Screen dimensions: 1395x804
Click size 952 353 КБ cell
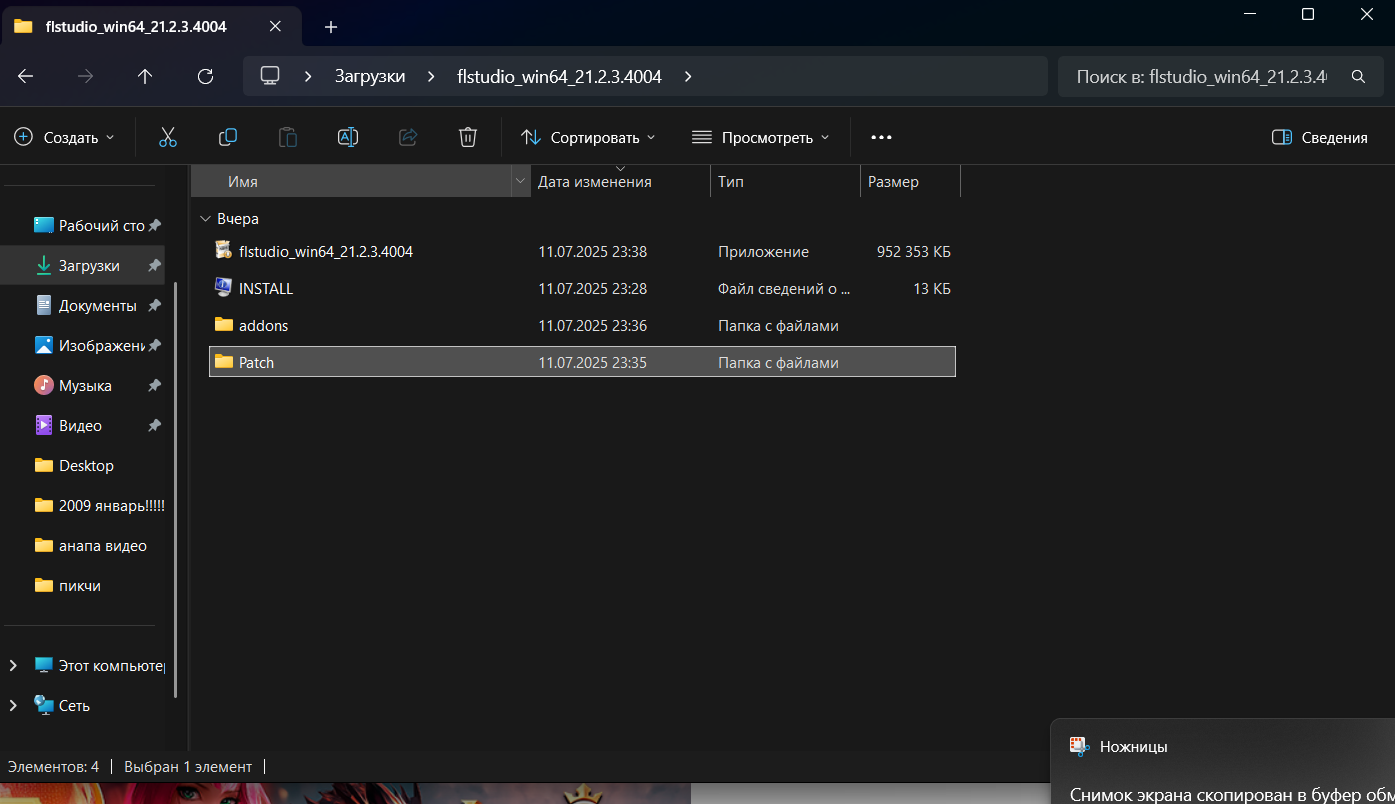point(914,252)
